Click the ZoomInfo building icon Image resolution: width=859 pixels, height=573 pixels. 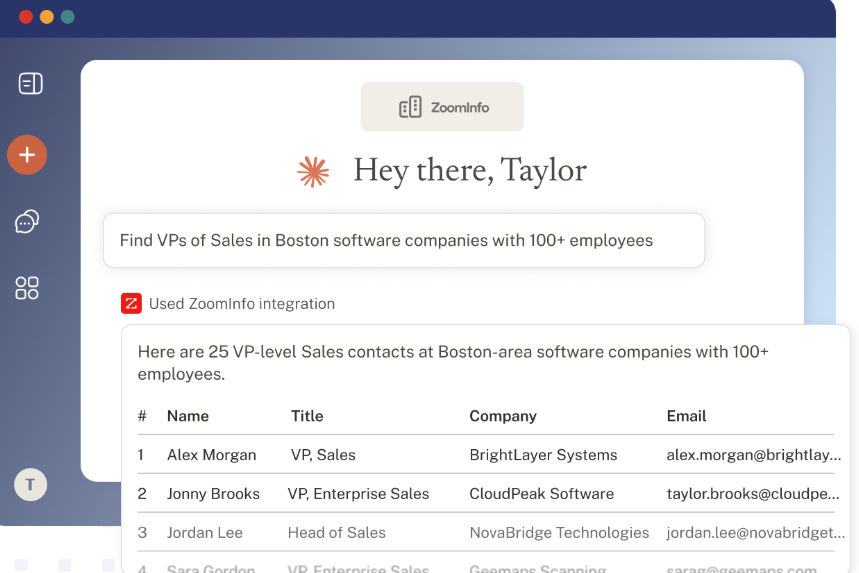[410, 107]
